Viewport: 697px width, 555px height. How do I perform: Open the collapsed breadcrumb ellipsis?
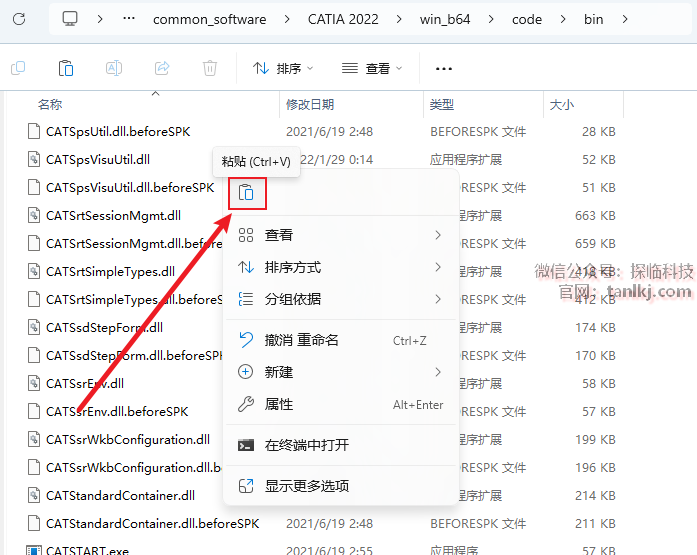coord(129,19)
